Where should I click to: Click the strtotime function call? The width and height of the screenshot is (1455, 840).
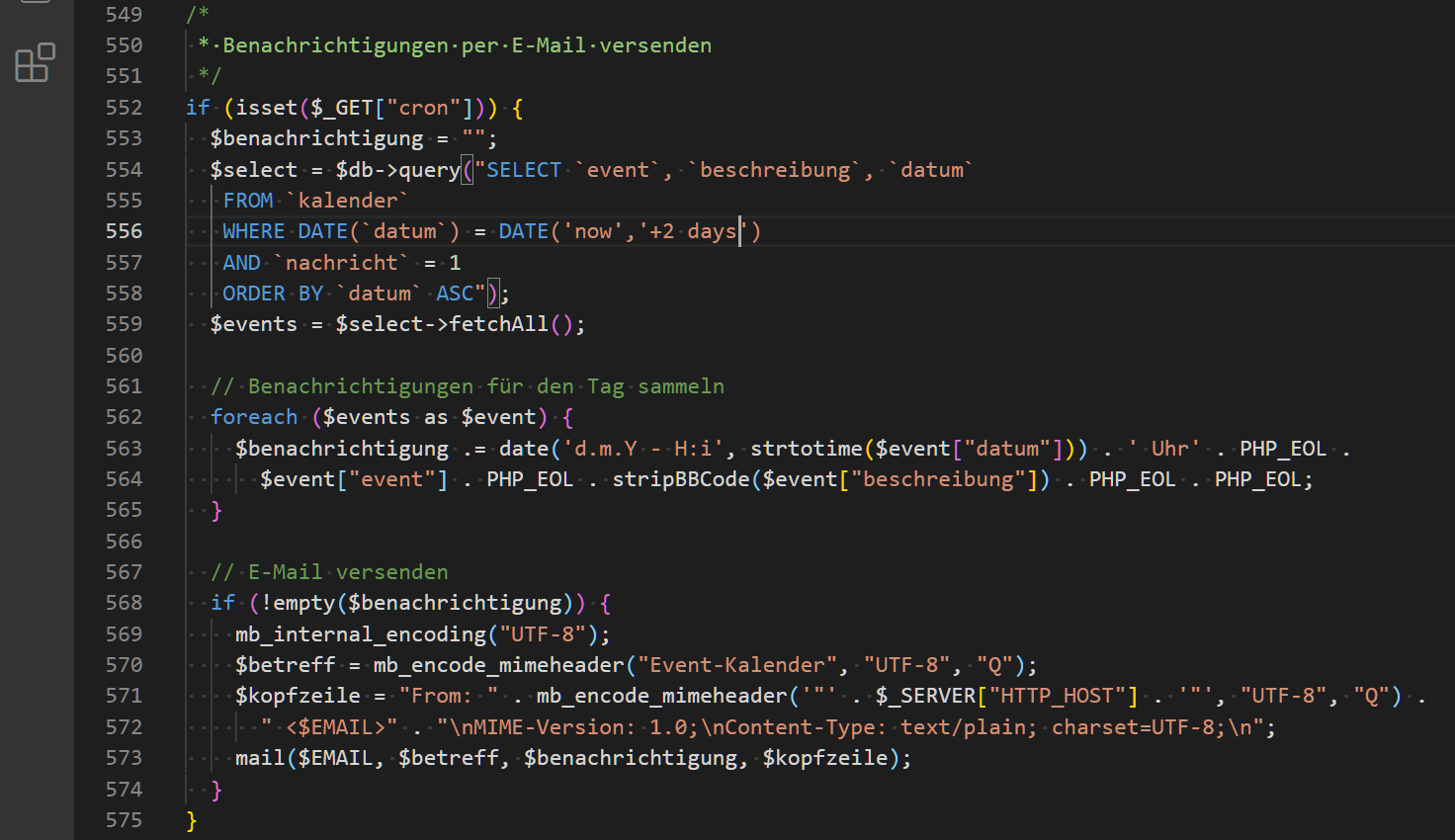[806, 449]
